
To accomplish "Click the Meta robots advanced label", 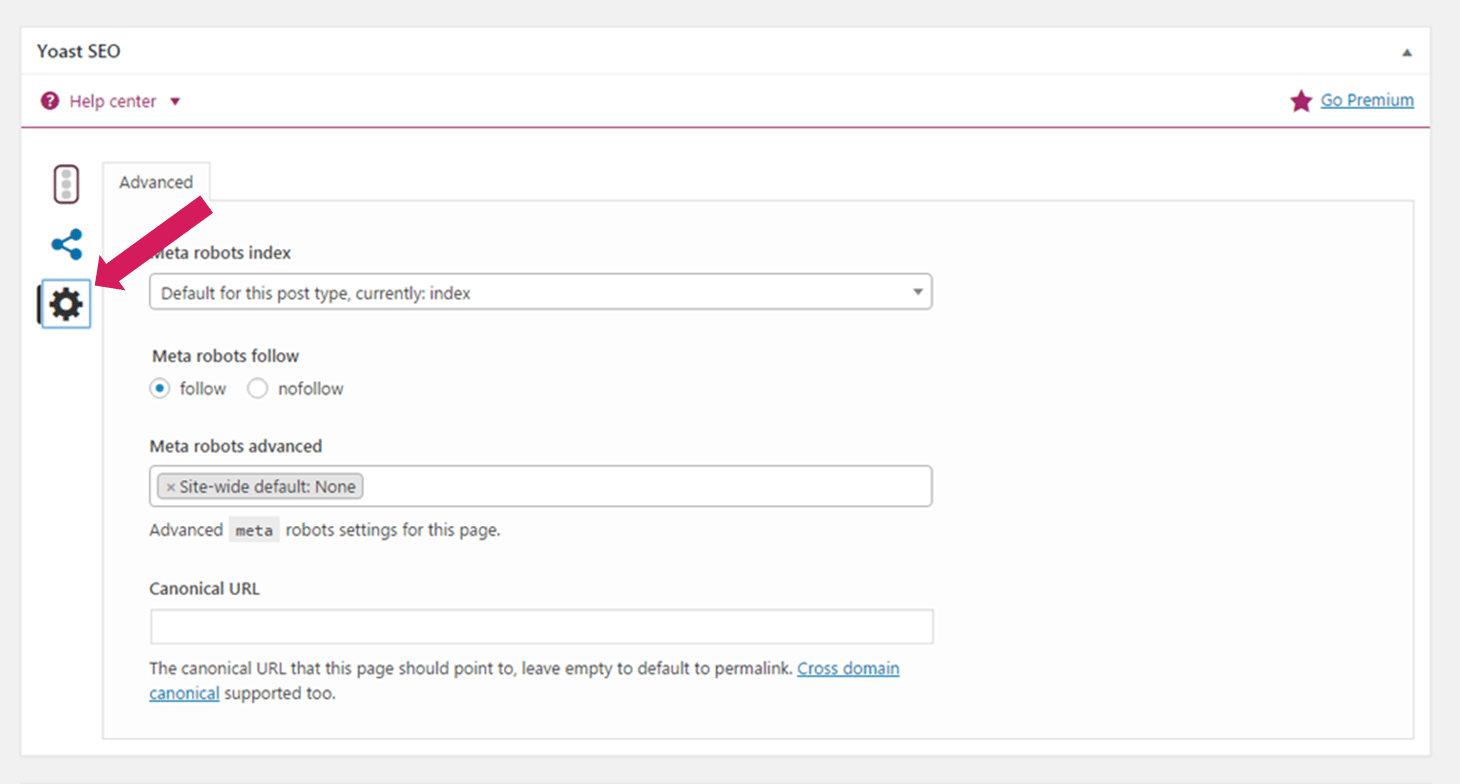I will click(236, 446).
